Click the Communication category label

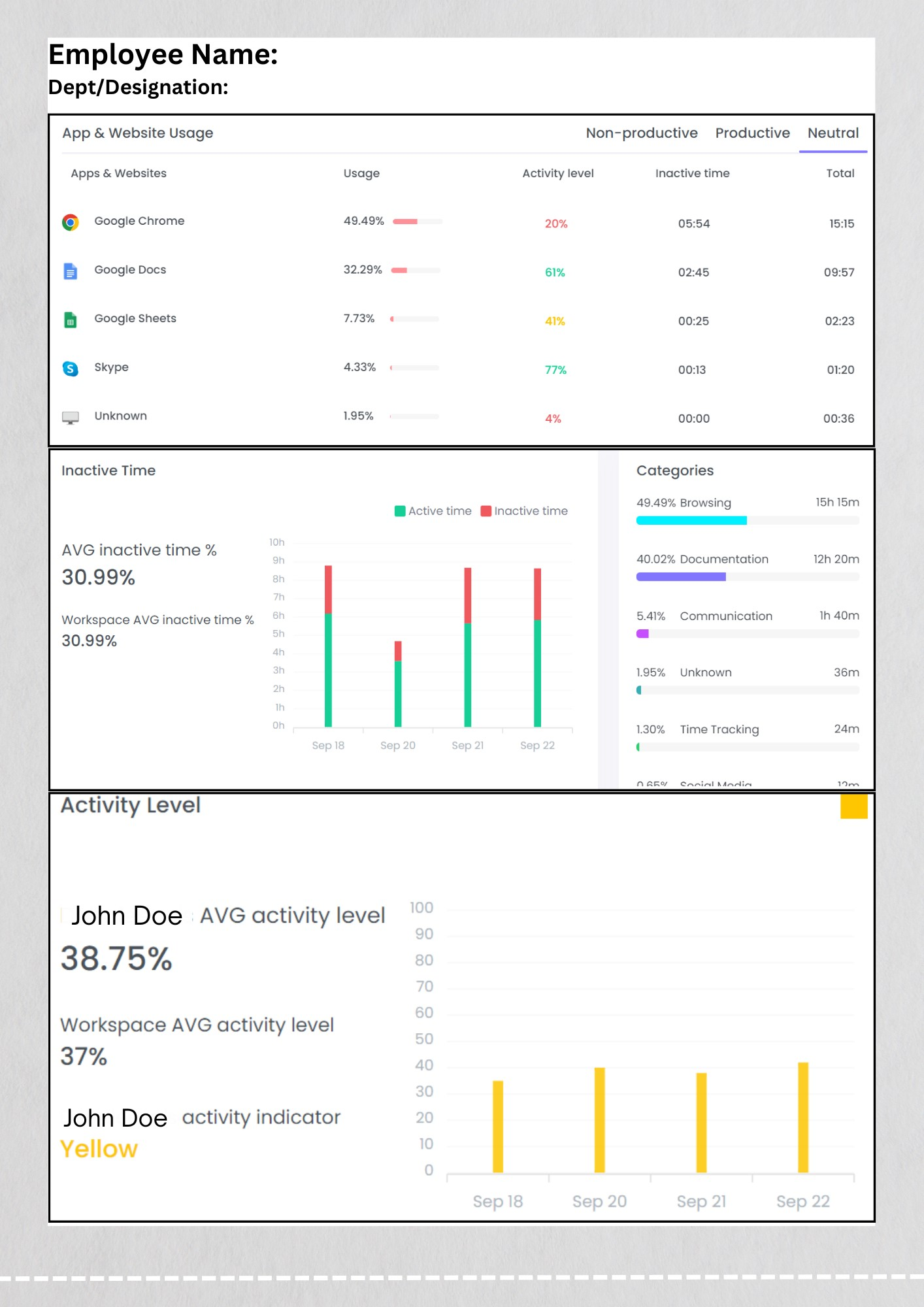coord(726,616)
